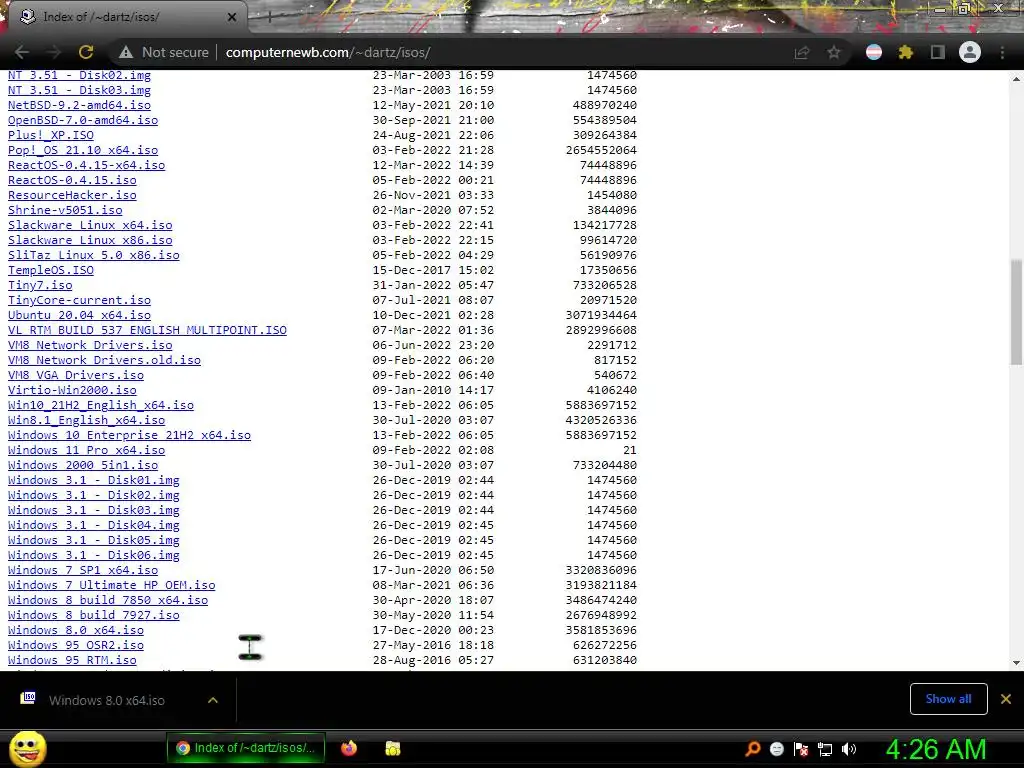Download Windows 8.0 x64.iso from list
This screenshot has width=1024, height=768.
[76, 631]
